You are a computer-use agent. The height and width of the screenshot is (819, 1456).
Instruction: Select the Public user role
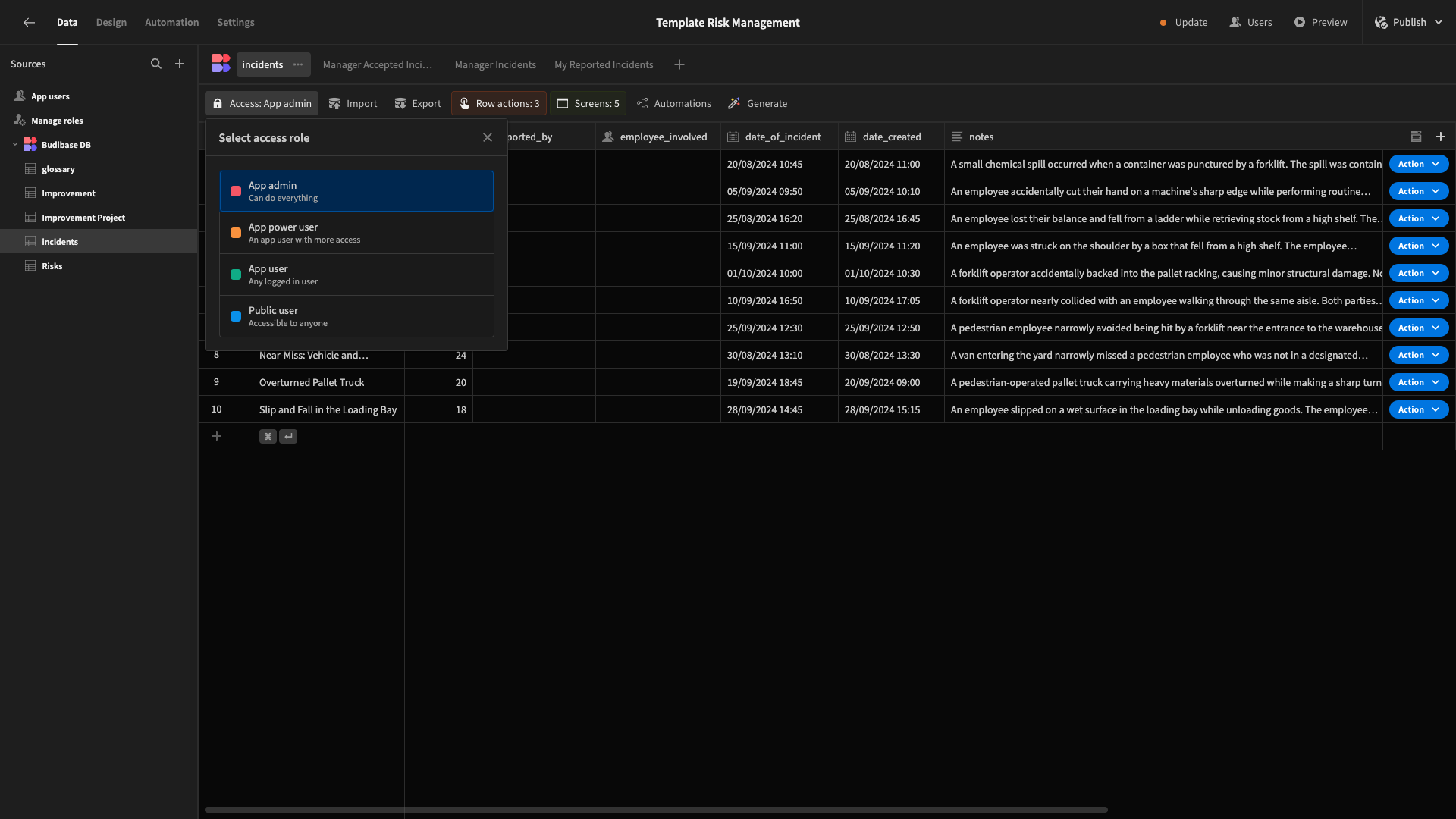[356, 316]
